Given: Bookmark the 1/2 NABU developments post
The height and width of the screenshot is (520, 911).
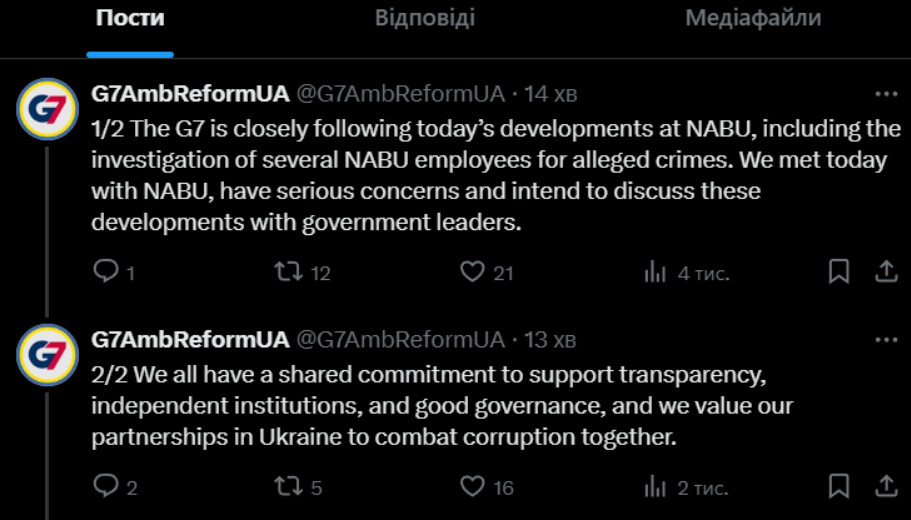Looking at the screenshot, I should pos(838,271).
